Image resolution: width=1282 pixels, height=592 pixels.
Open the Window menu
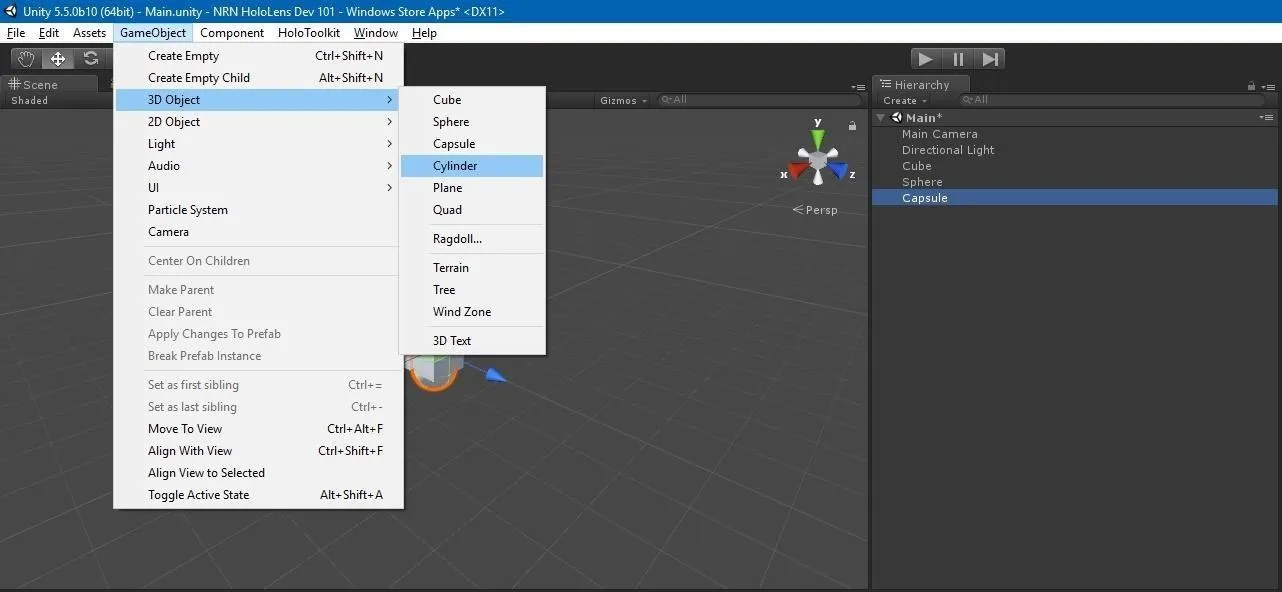[x=376, y=33]
